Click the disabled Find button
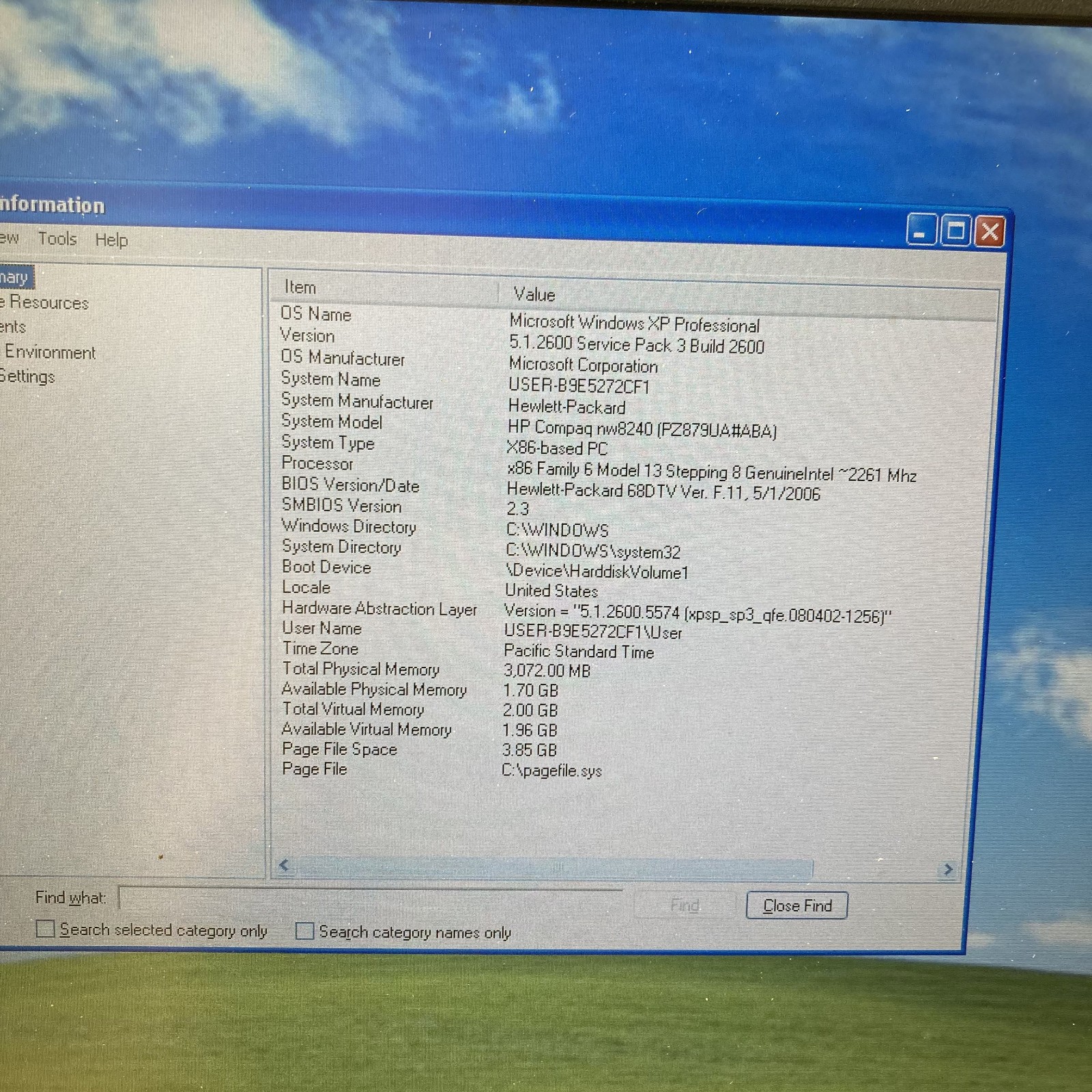 tap(685, 905)
